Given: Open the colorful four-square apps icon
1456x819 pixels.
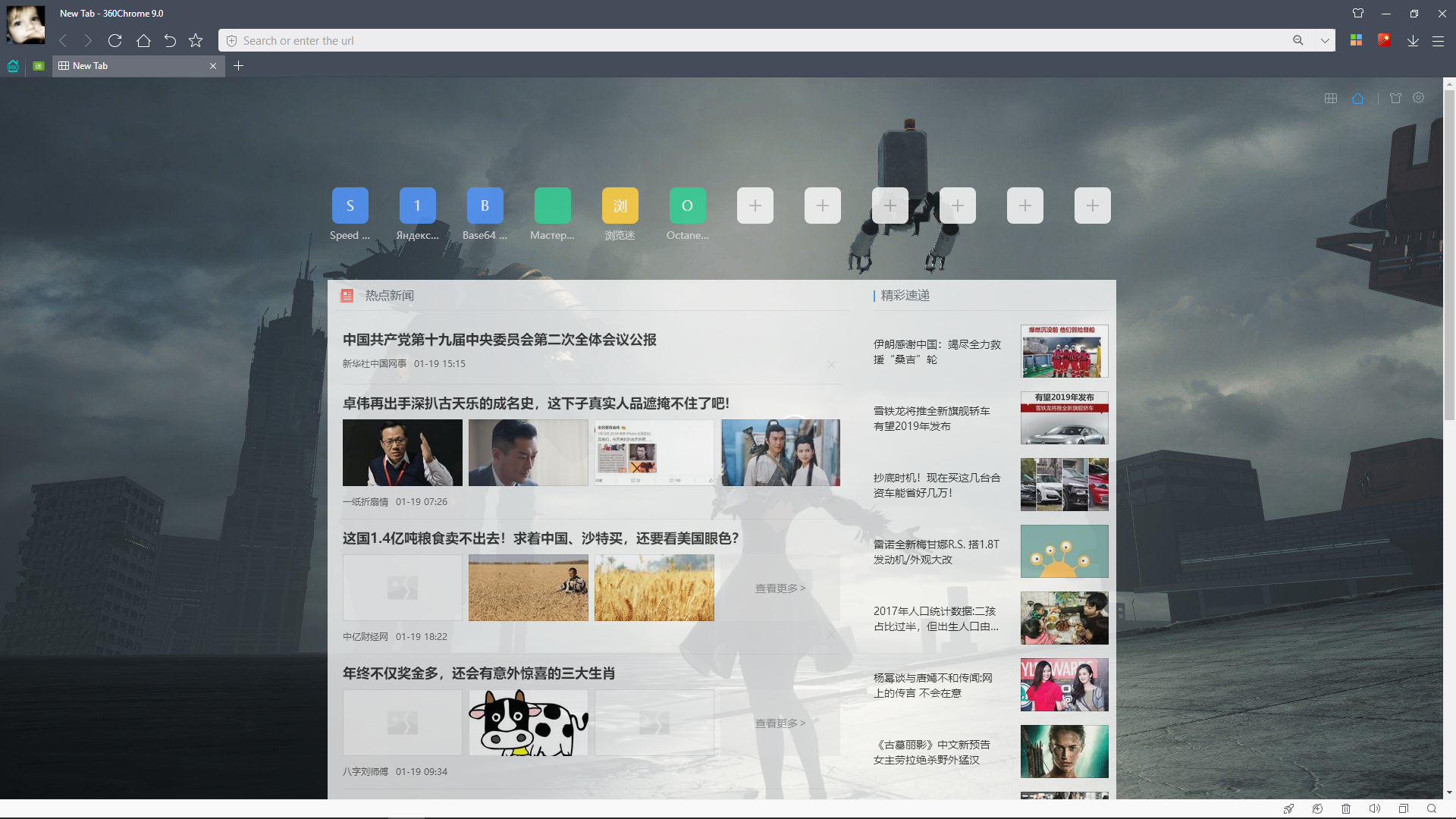Looking at the screenshot, I should [x=1357, y=41].
